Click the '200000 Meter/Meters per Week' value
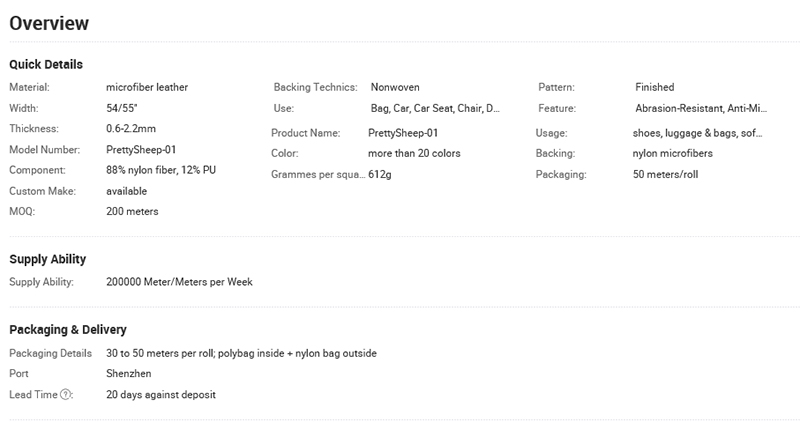Screen dimensions: 800x422 pyautogui.click(x=179, y=282)
